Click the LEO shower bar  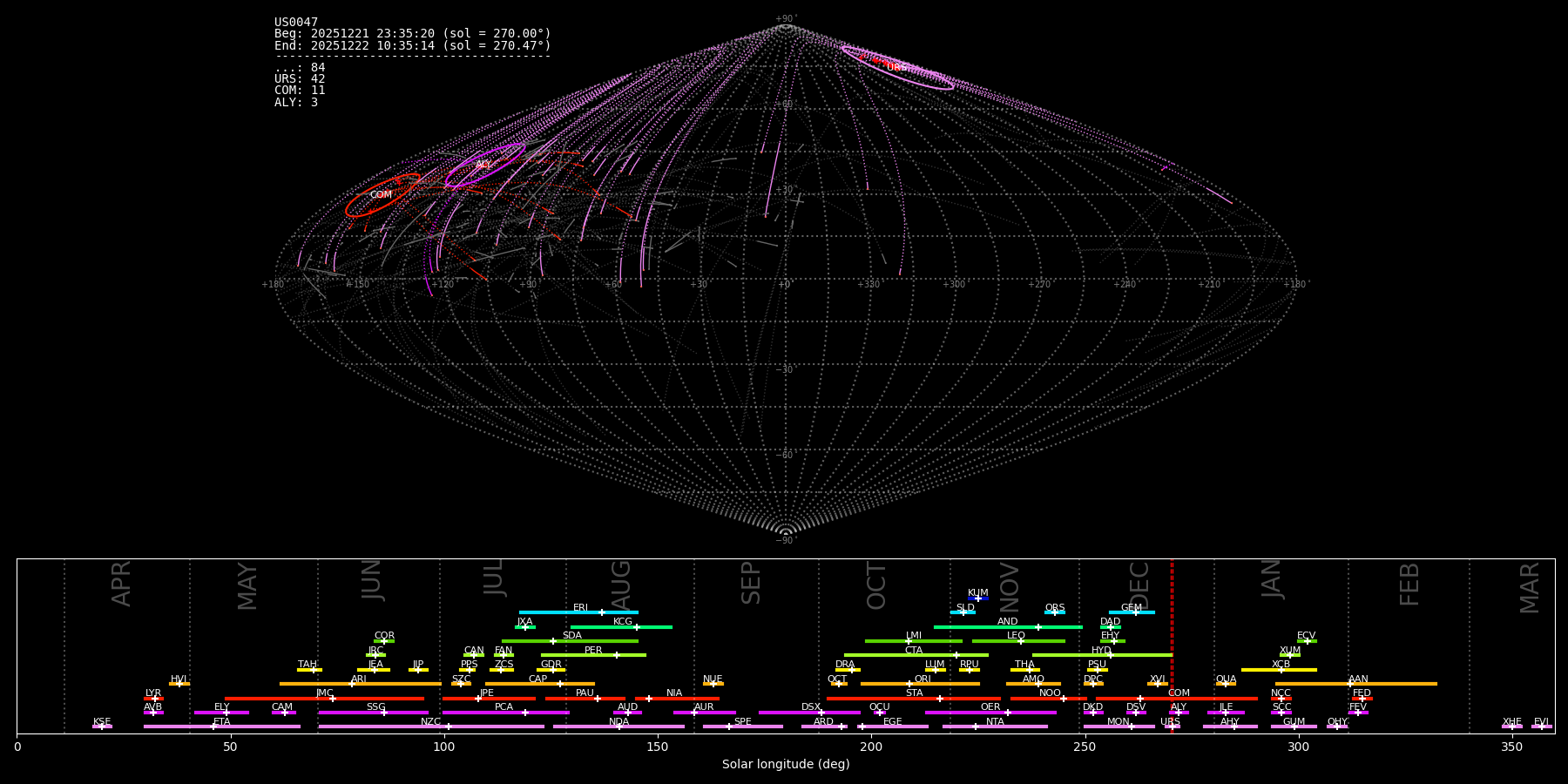coord(1018,641)
